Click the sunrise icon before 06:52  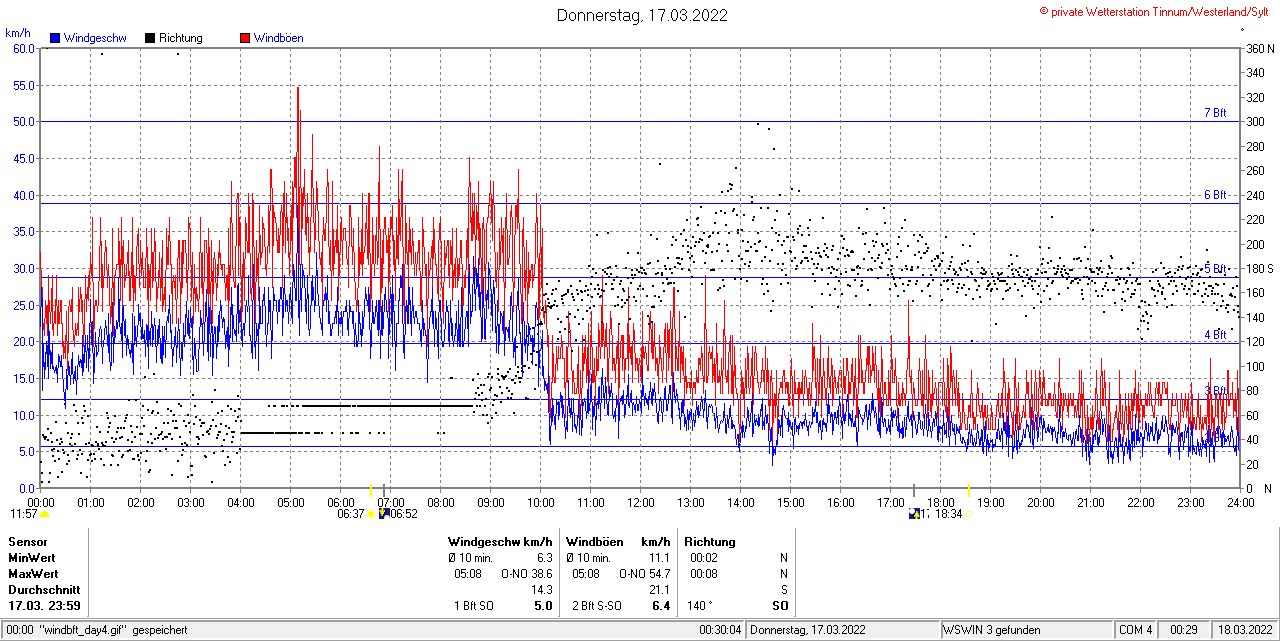coord(383,514)
